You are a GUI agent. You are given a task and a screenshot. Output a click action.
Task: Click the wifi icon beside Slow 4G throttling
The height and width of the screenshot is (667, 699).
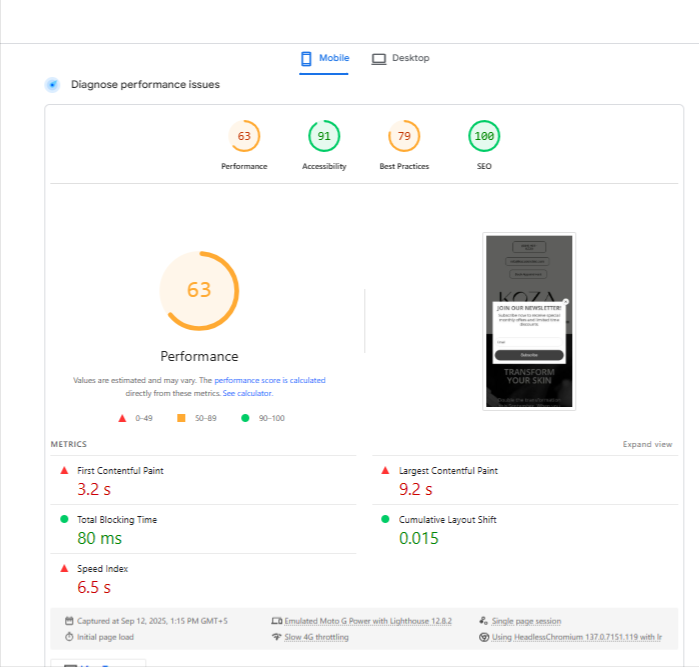coord(277,637)
